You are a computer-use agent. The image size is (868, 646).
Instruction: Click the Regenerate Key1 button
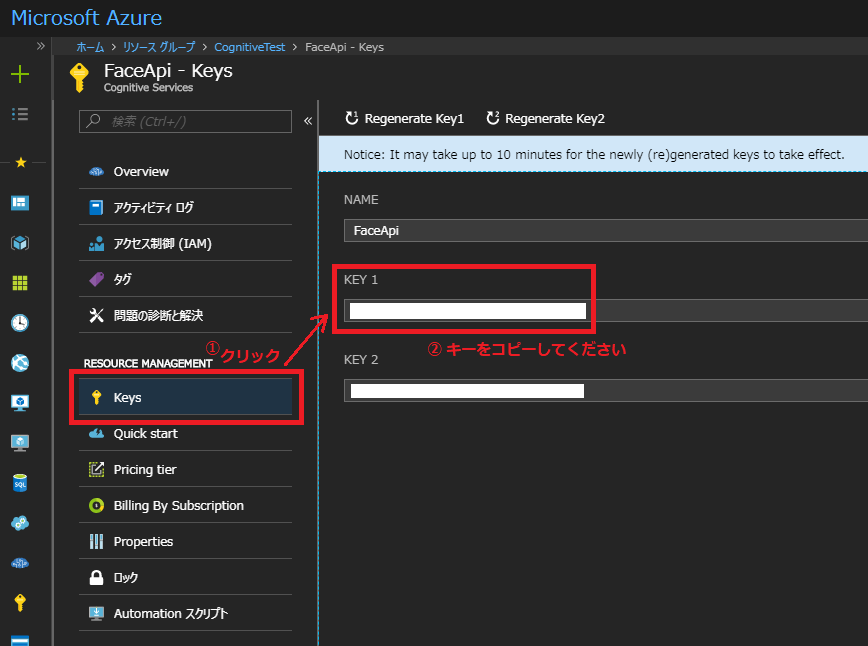[x=405, y=118]
